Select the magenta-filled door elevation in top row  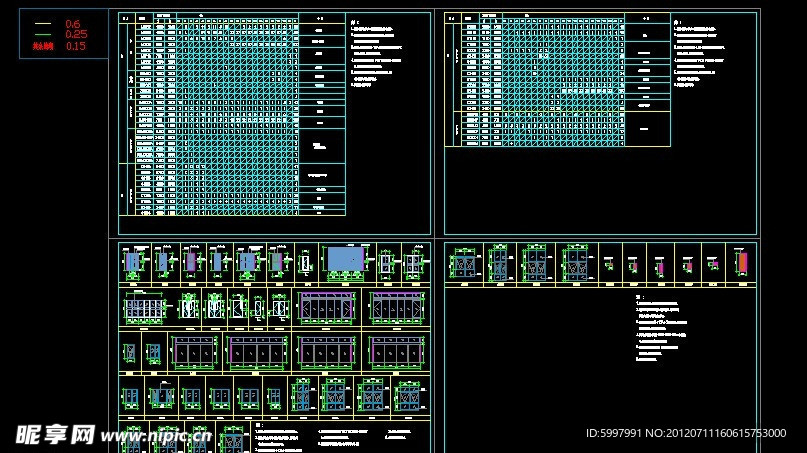[190, 262]
